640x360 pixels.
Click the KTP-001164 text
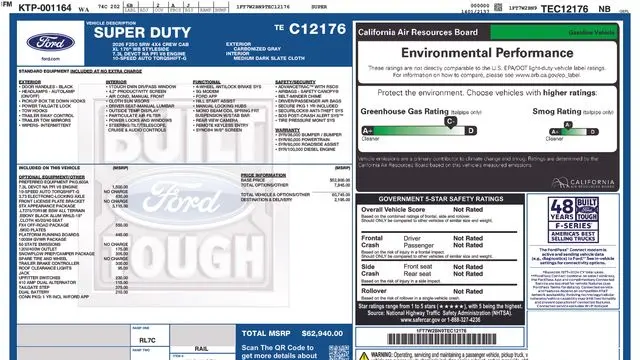tap(45, 8)
